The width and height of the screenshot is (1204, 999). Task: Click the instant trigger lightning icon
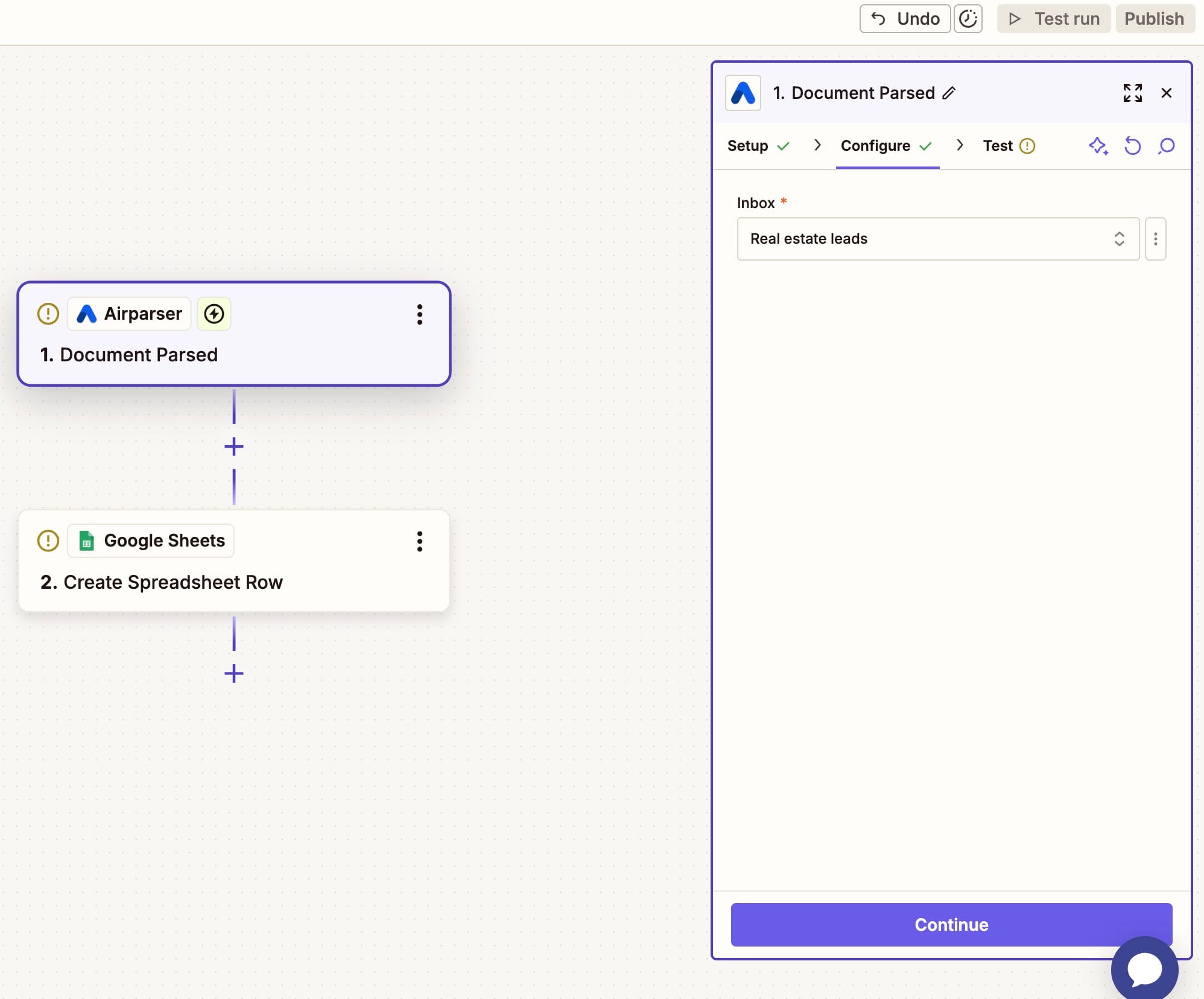(x=214, y=314)
